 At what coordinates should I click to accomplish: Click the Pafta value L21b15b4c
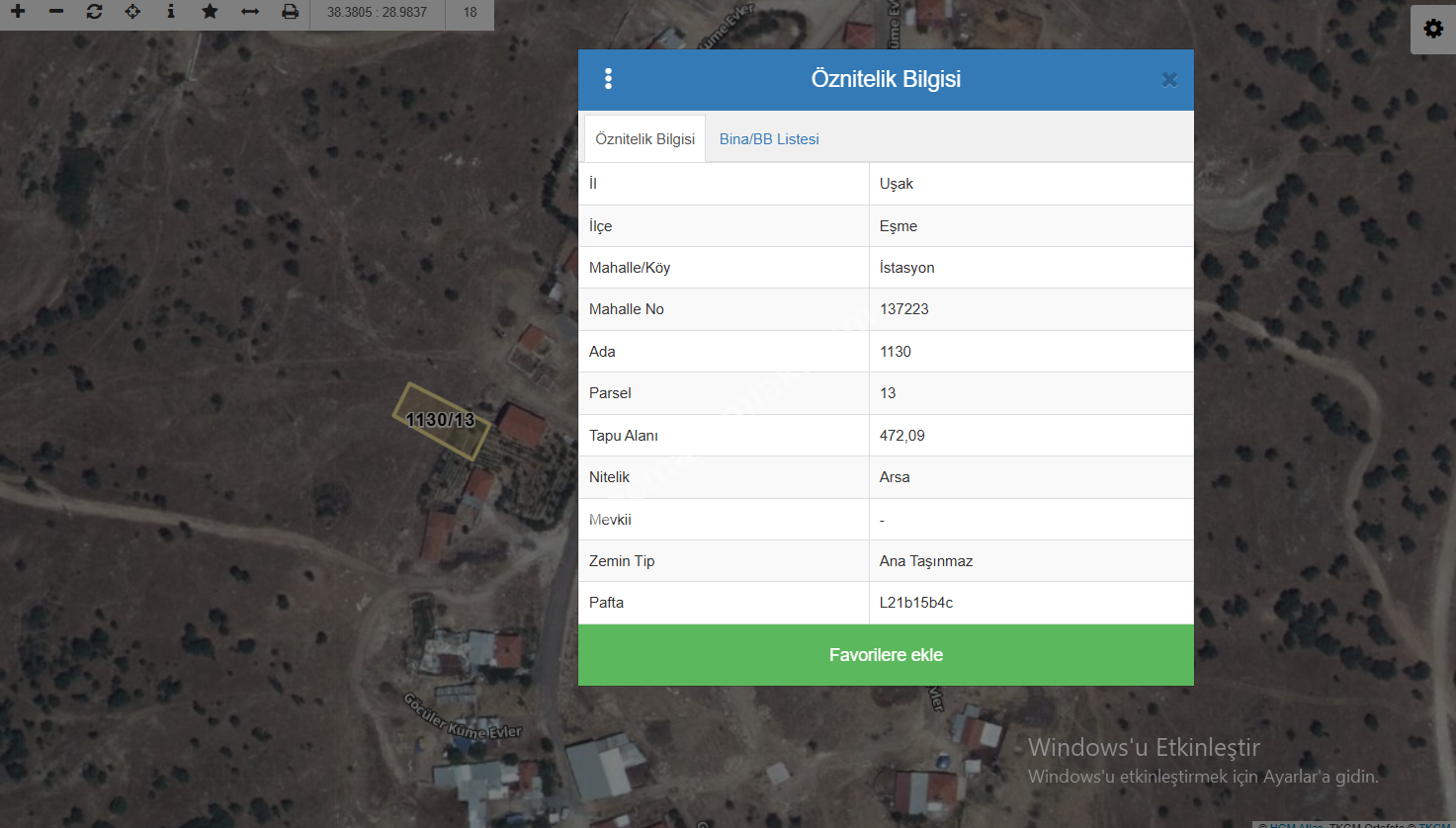pyautogui.click(x=916, y=603)
